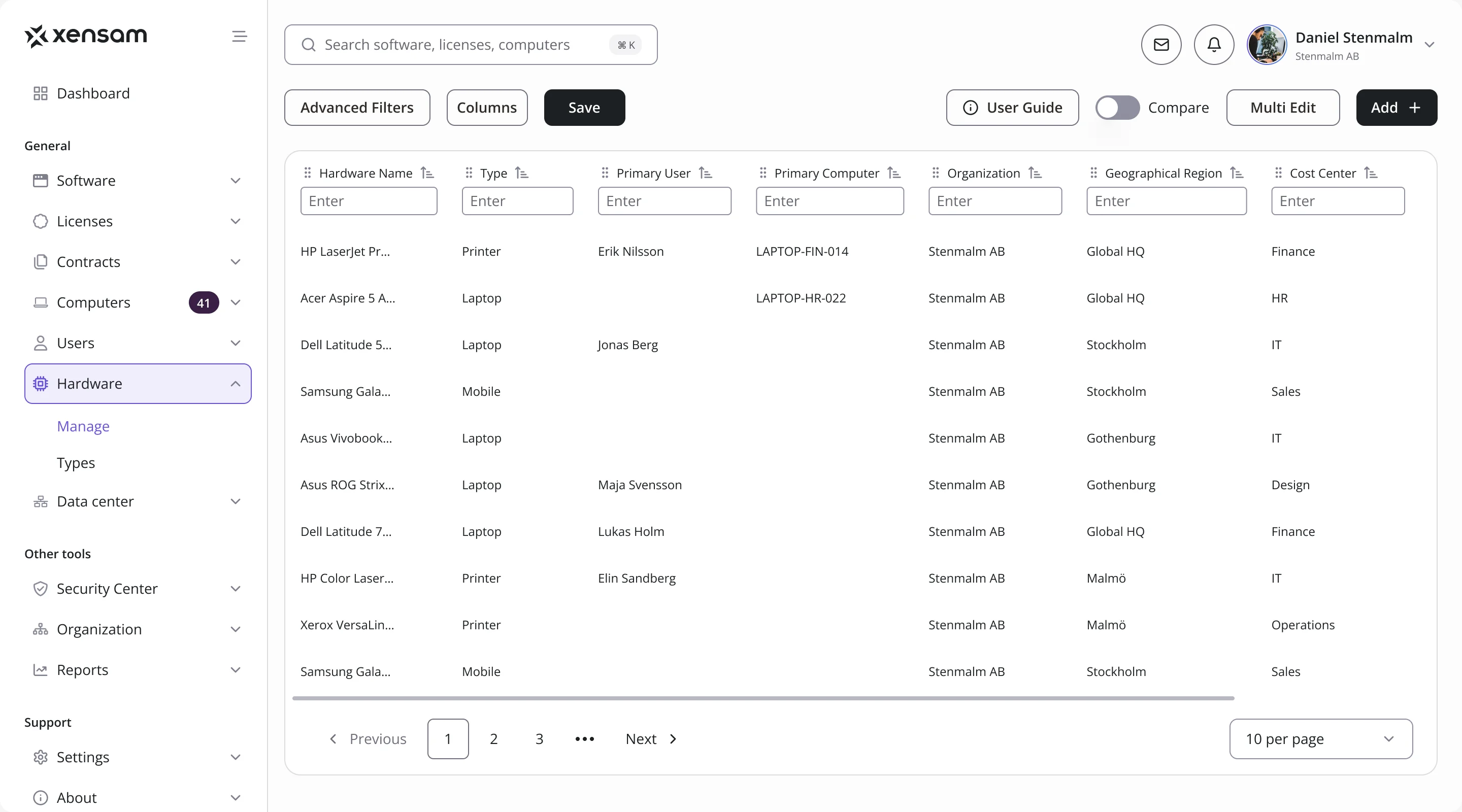Image resolution: width=1462 pixels, height=812 pixels.
Task: Grab the Hardware Name column drag handle
Action: tap(308, 173)
